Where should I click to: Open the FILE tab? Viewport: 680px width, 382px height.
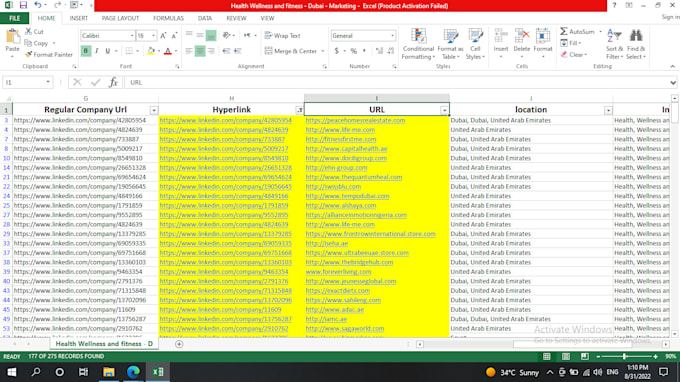tap(15, 18)
